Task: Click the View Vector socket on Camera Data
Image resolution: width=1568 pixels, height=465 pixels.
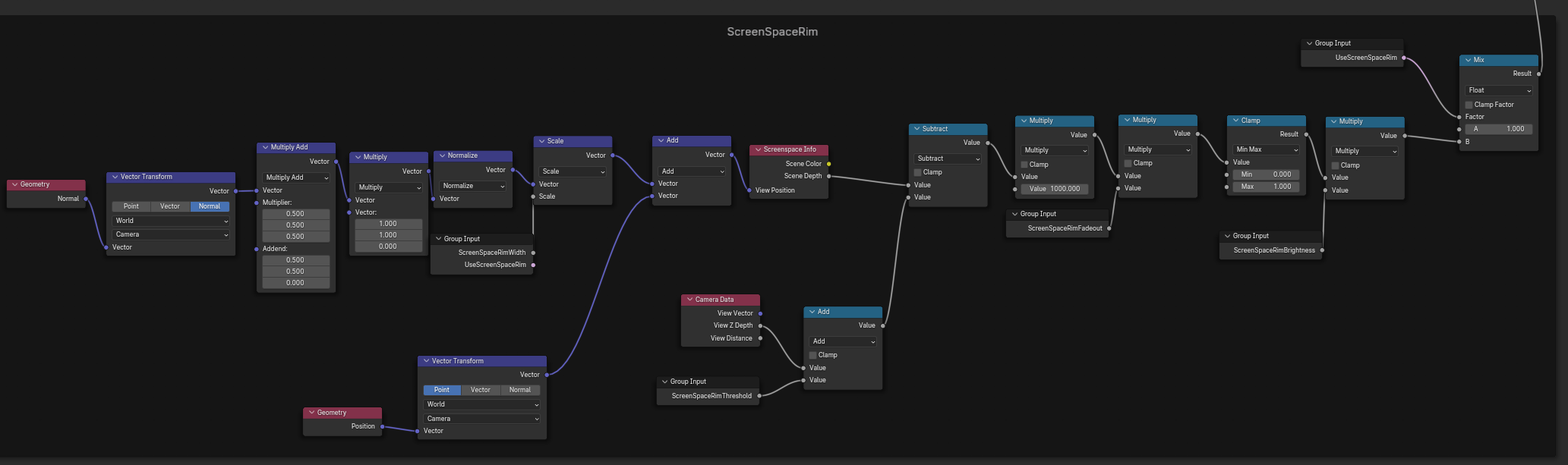Action: (760, 313)
